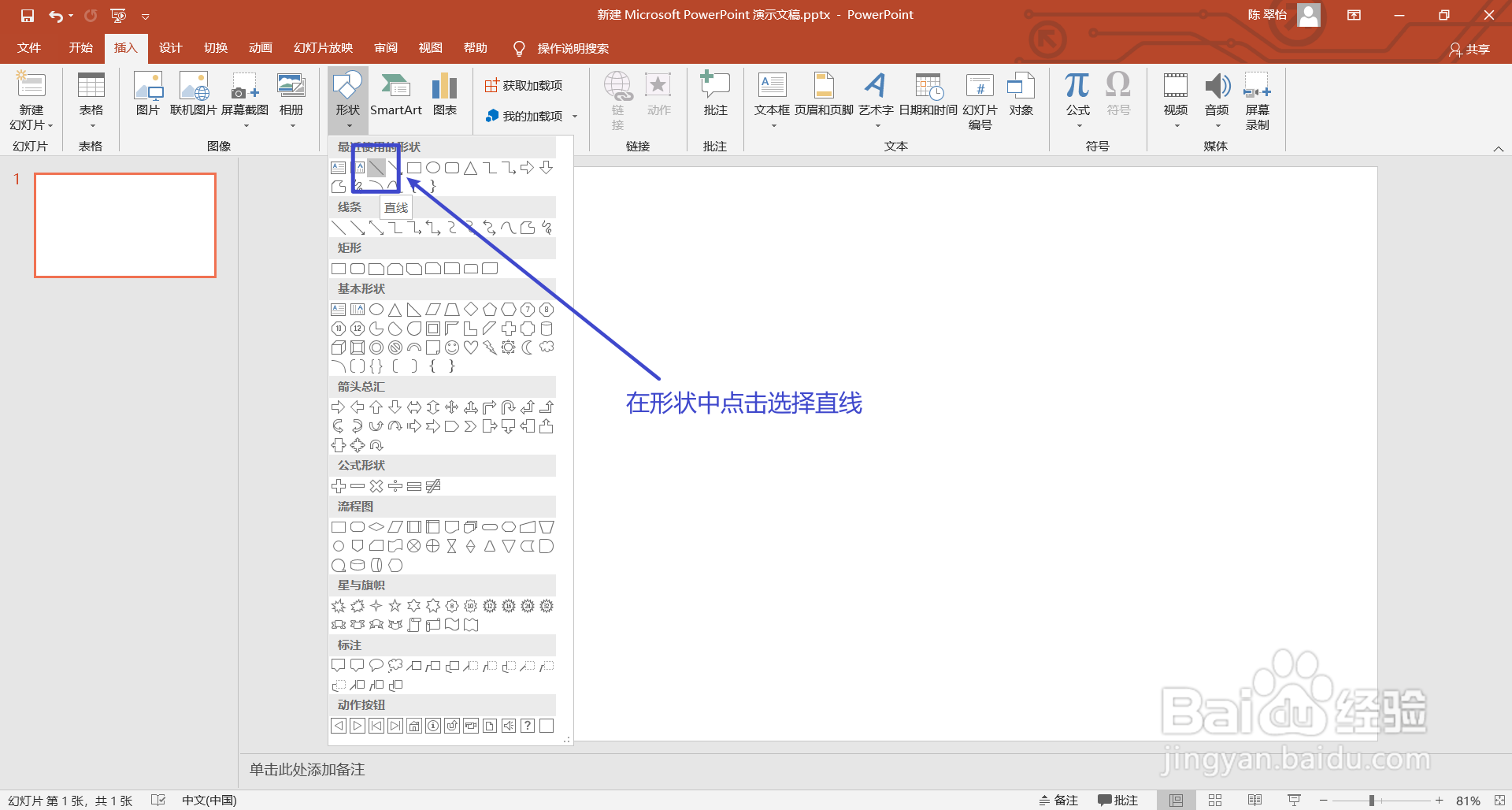Select the diamond shape in basic shapes

point(471,310)
